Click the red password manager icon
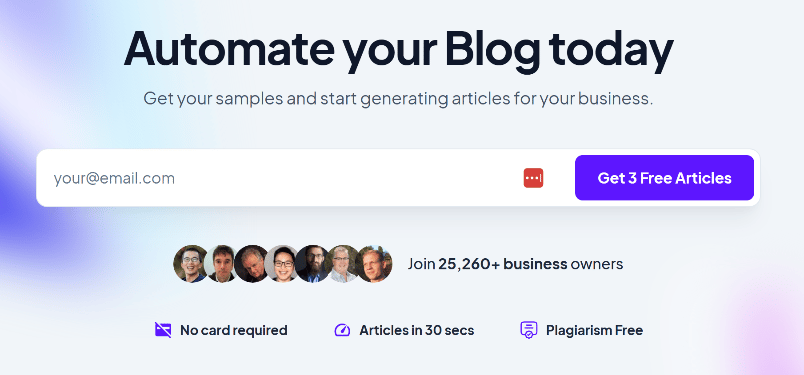 click(x=533, y=178)
